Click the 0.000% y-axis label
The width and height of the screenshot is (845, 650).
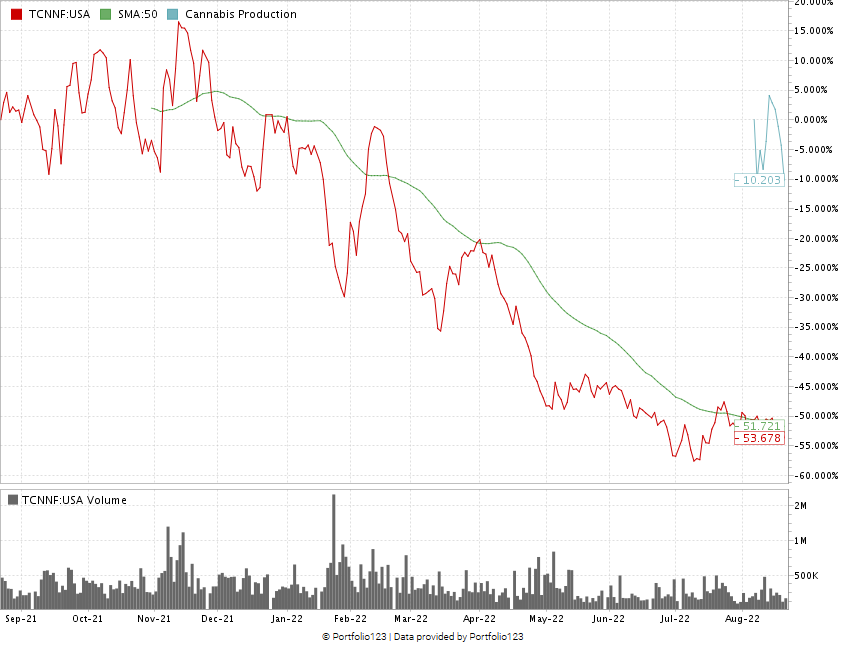(811, 120)
